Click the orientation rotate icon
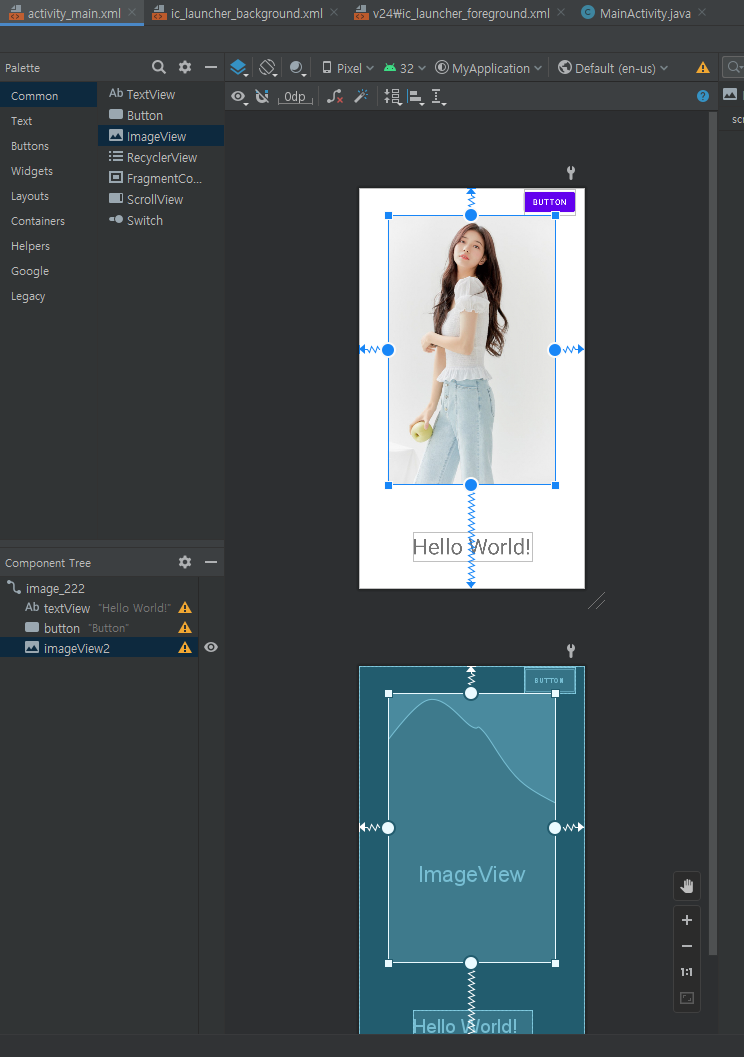This screenshot has width=744, height=1057. tap(268, 67)
